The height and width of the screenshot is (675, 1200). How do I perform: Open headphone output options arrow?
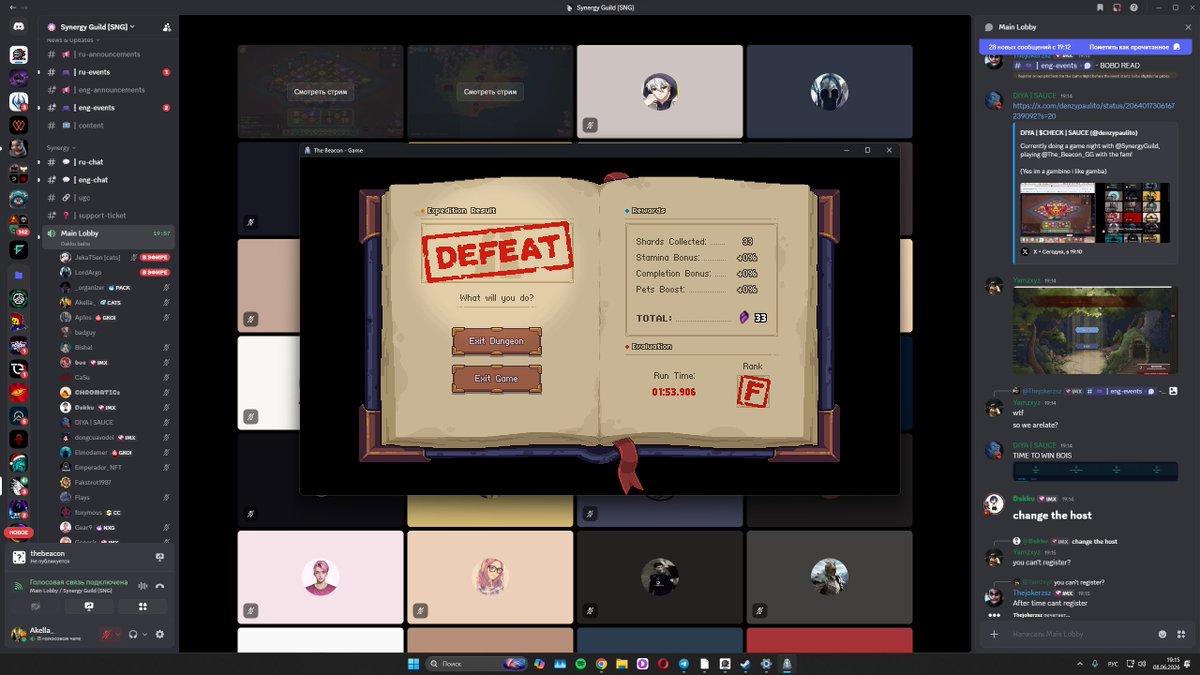point(145,634)
